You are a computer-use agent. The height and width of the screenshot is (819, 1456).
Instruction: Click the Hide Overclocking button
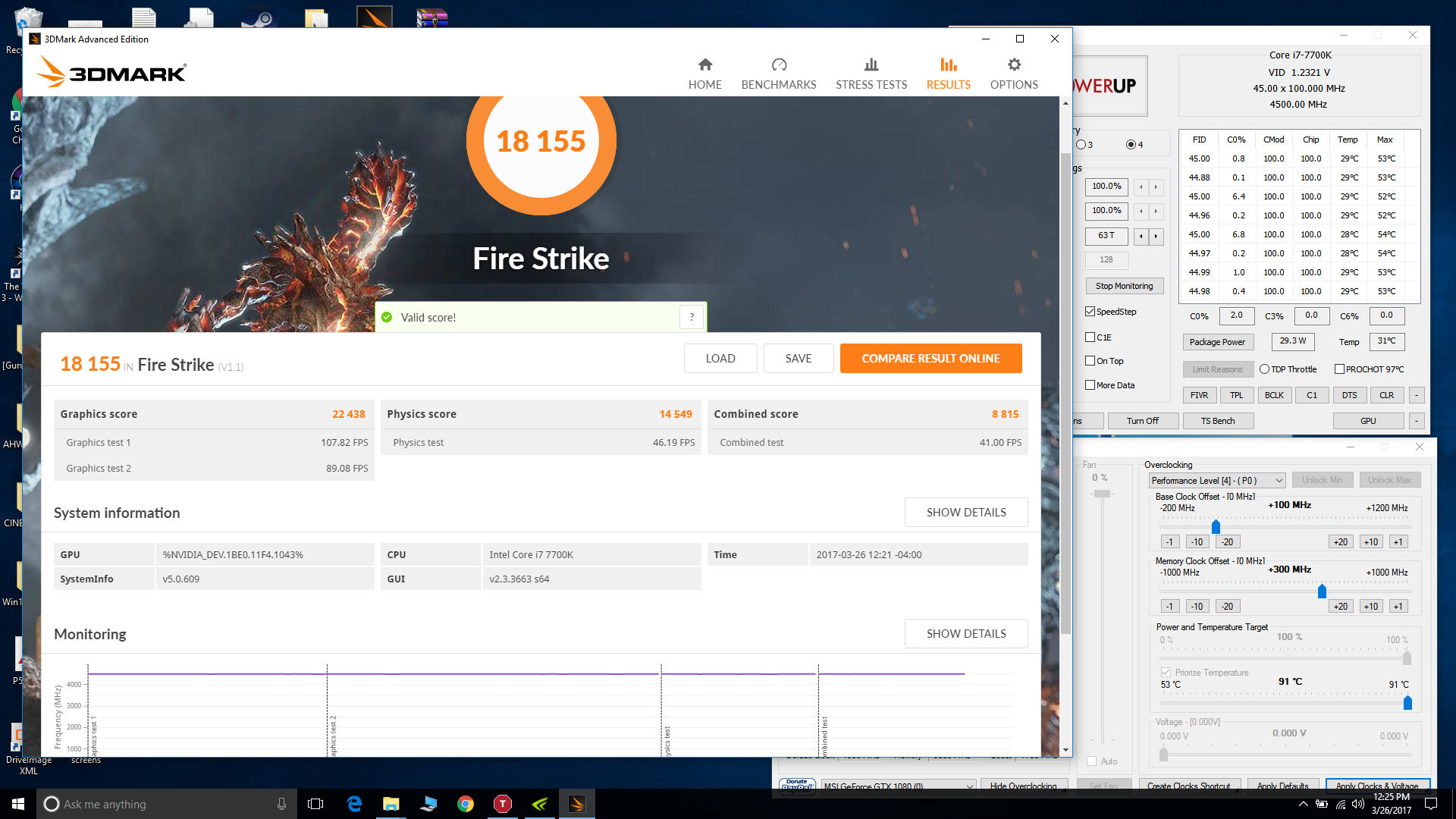(x=1023, y=786)
